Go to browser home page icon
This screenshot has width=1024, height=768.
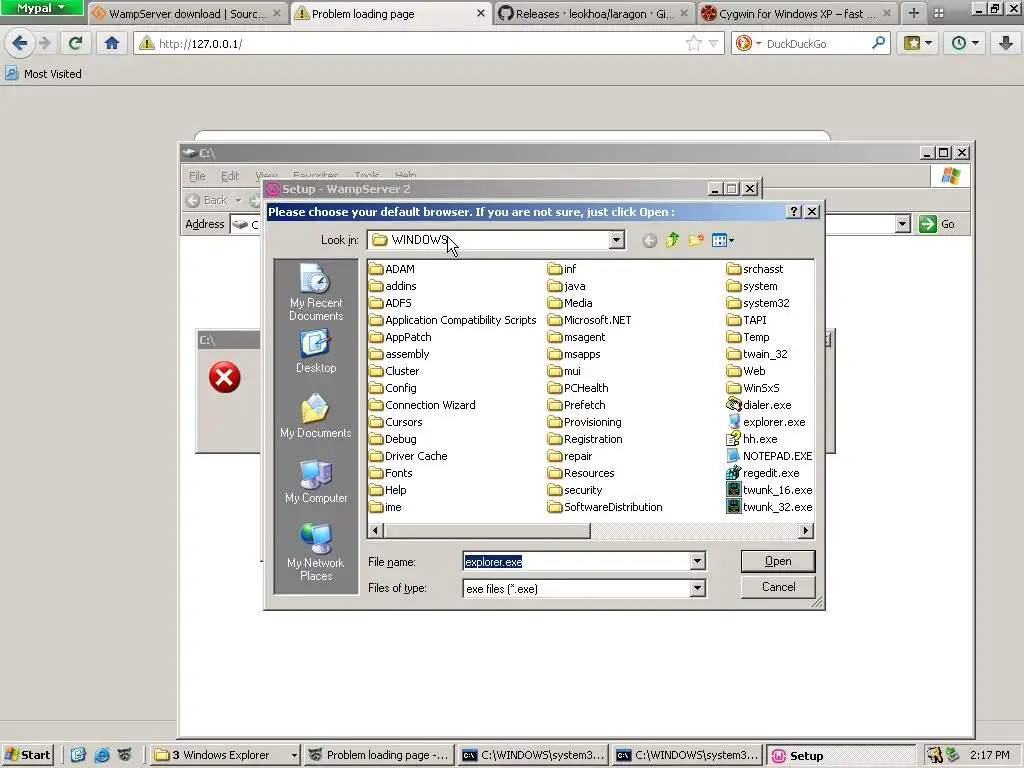(112, 44)
